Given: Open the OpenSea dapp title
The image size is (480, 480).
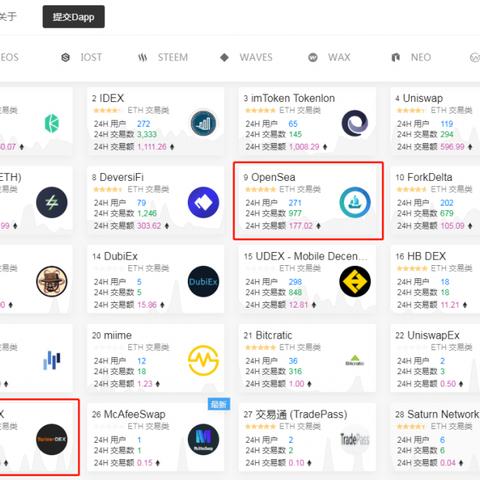Looking at the screenshot, I should click(x=273, y=177).
